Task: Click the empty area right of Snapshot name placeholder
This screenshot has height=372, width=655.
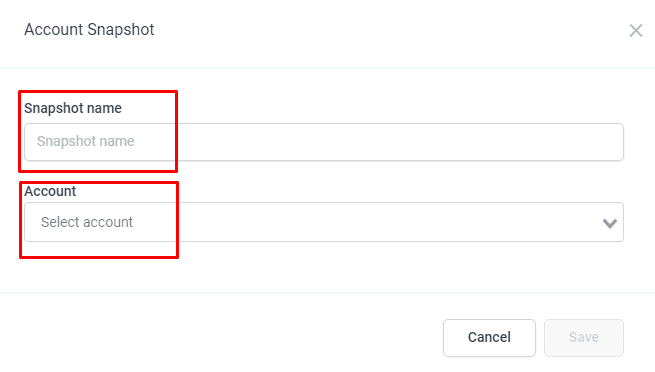Action: pyautogui.click(x=376, y=142)
